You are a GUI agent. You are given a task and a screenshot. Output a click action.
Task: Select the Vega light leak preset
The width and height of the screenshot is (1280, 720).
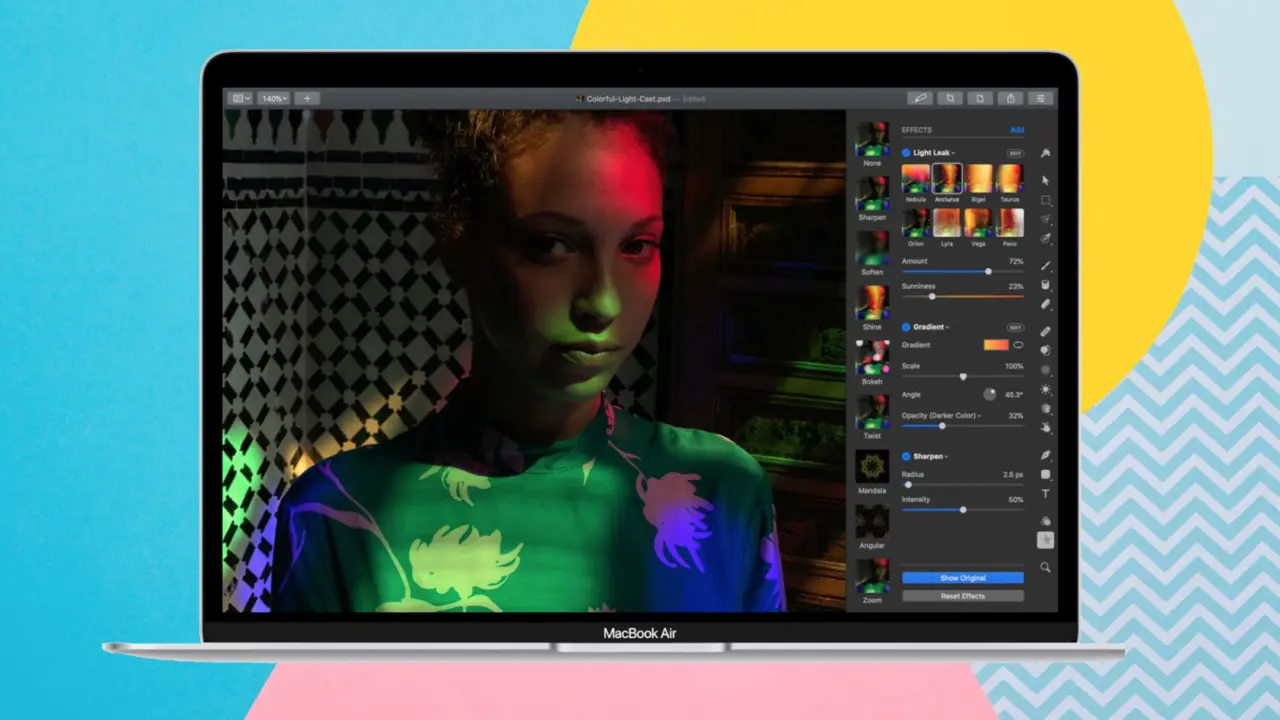(x=978, y=223)
